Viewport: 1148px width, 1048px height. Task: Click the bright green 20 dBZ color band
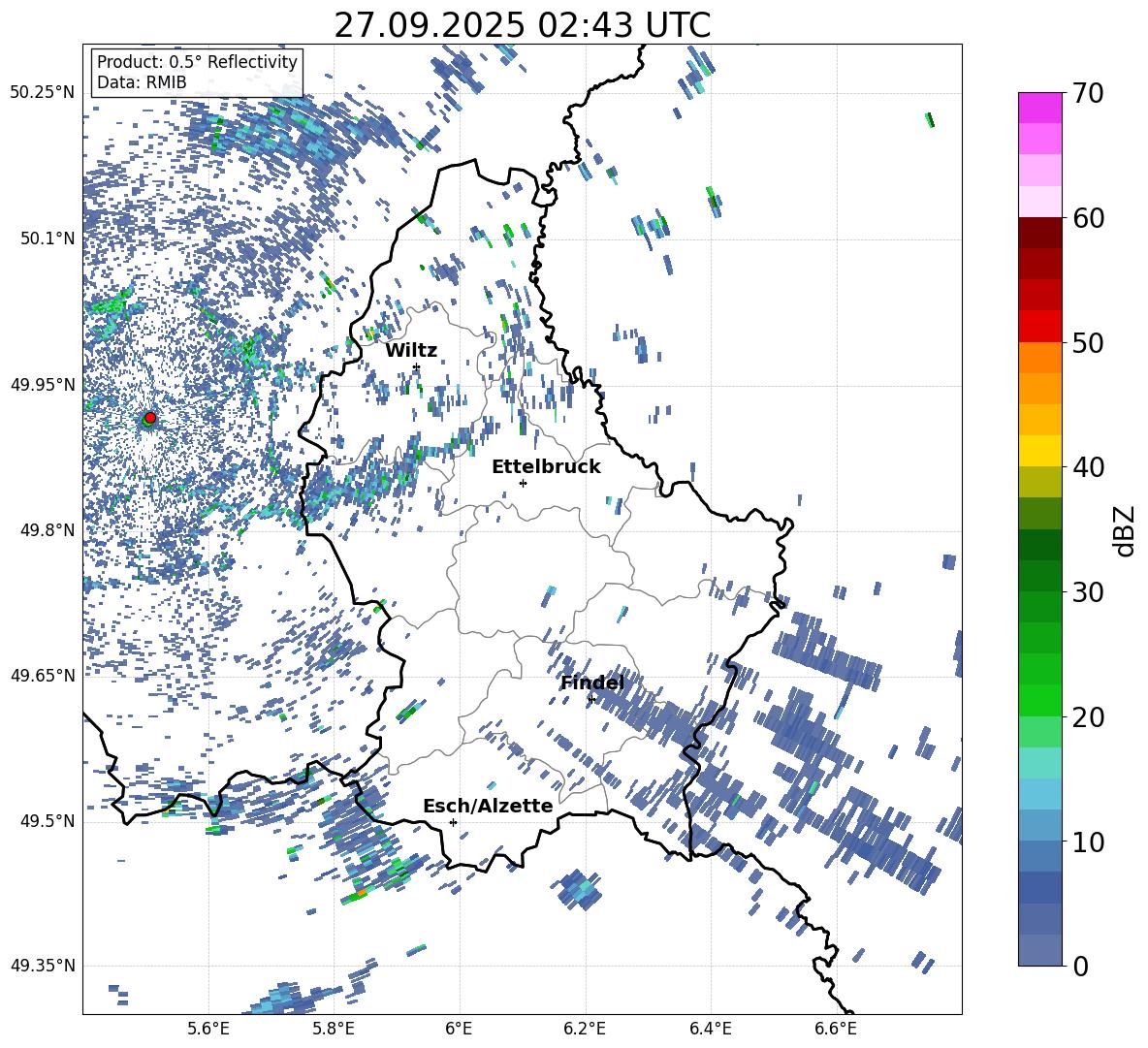1039,700
